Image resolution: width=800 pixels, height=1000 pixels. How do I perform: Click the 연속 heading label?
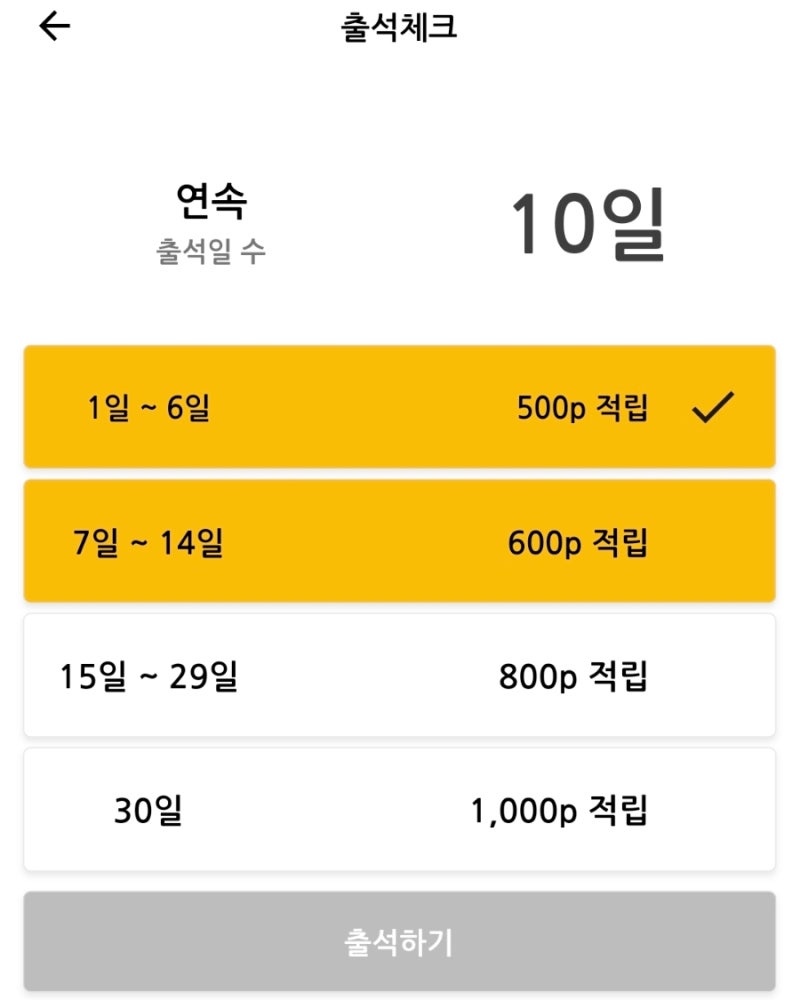(211, 201)
